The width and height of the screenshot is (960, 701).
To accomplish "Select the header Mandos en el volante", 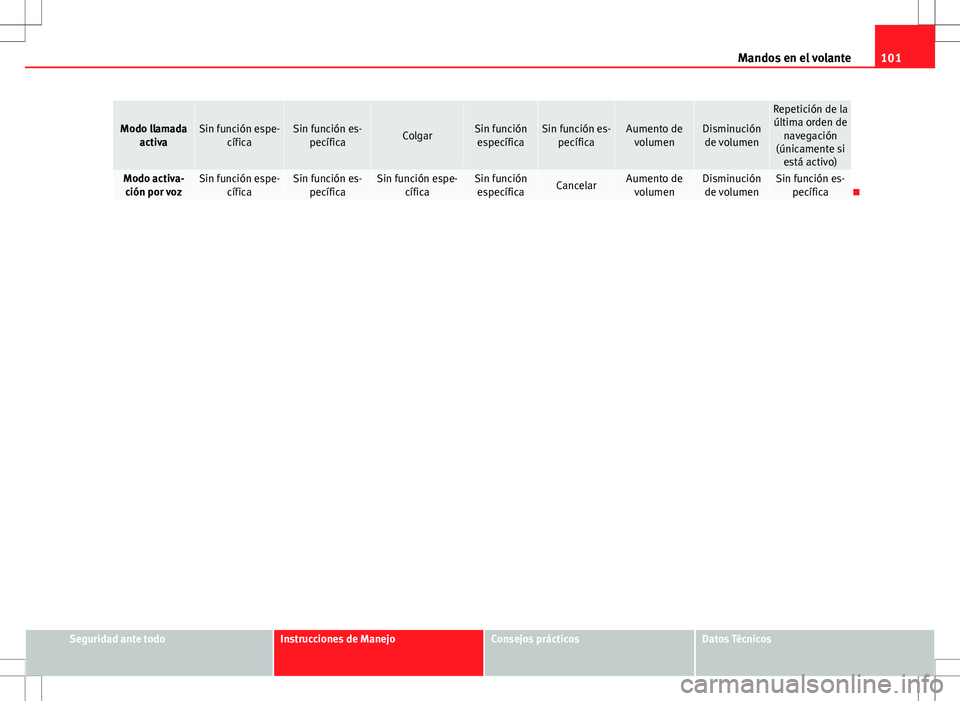I will point(794,58).
